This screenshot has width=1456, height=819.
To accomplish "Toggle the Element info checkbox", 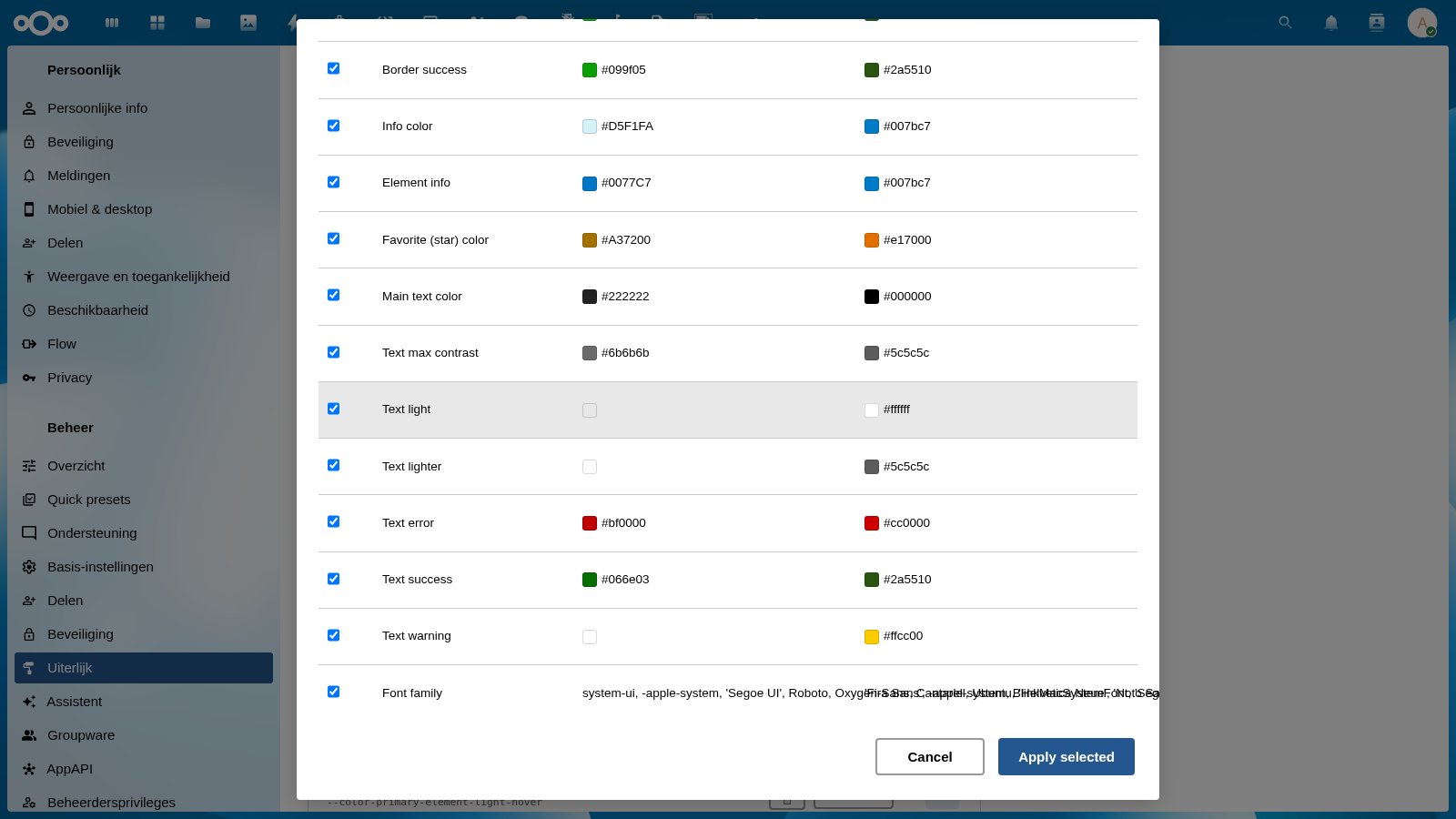I will pos(333,182).
